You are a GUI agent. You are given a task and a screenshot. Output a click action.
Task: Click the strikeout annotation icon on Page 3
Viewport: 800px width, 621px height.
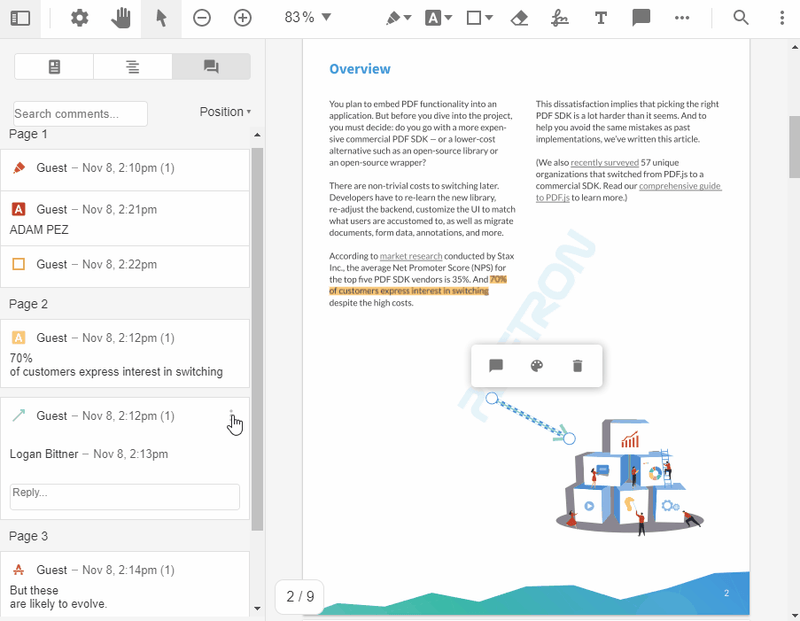click(x=18, y=569)
